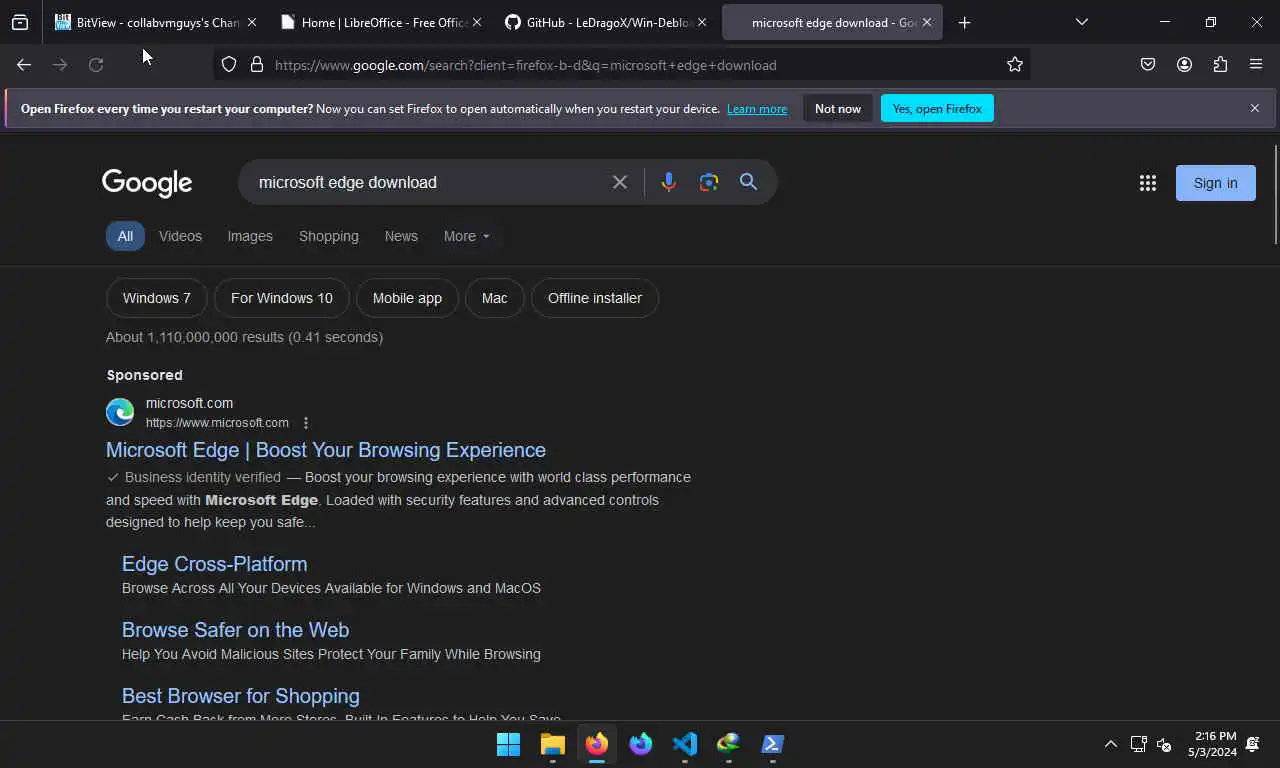Click the For Windows 10 chip

(x=282, y=298)
